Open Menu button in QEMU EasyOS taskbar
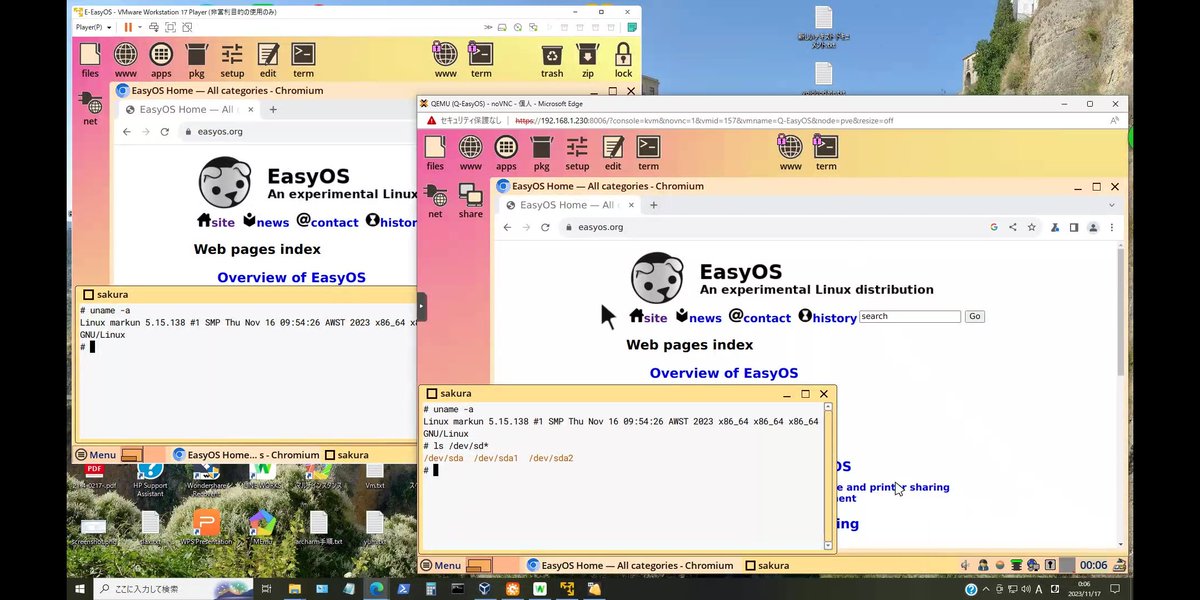The width and height of the screenshot is (1200, 600). 441,565
